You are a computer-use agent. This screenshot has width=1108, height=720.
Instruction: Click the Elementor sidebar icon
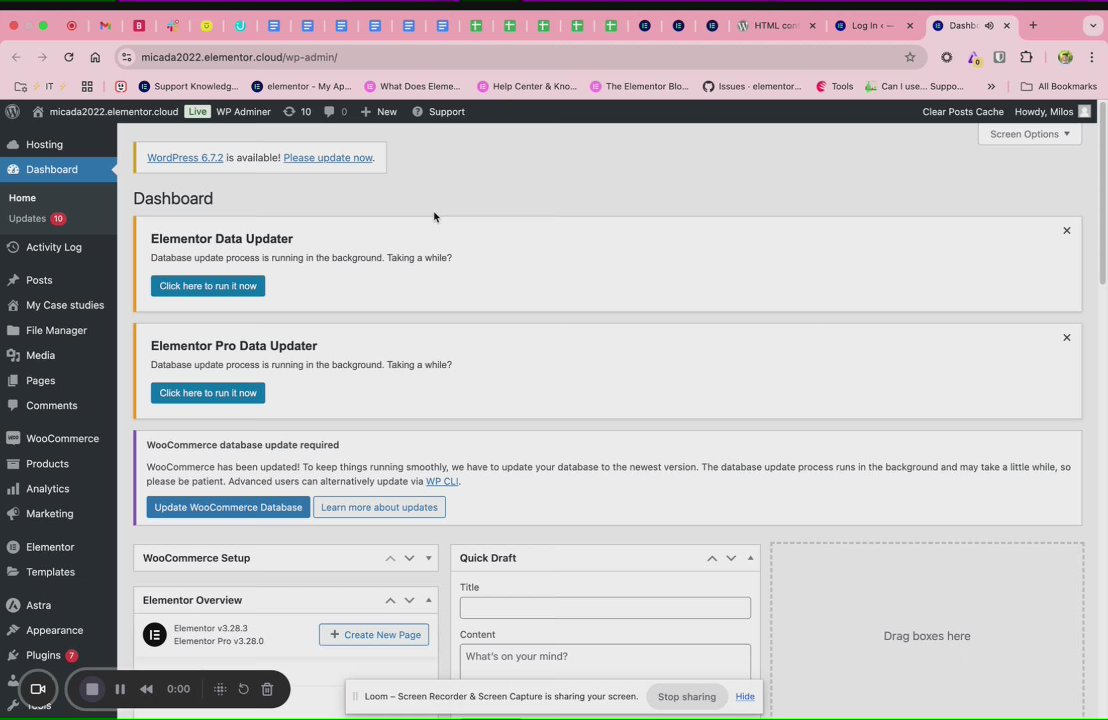[13, 547]
